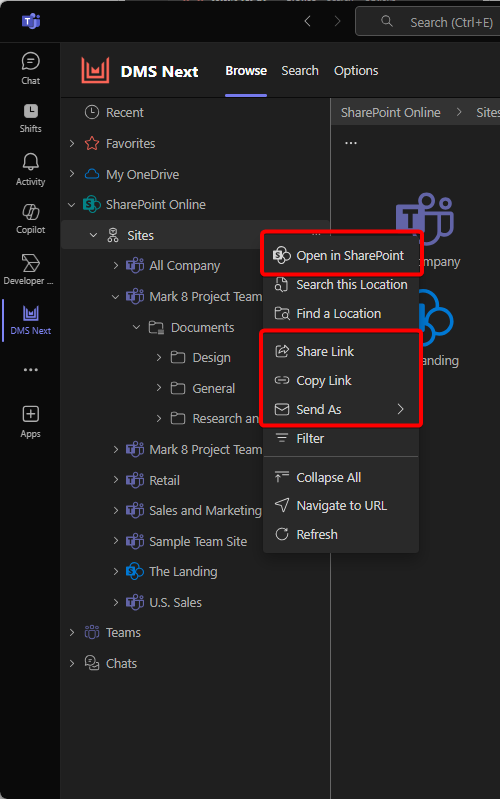
Task: Choose Collapse All menu item
Action: (341, 477)
